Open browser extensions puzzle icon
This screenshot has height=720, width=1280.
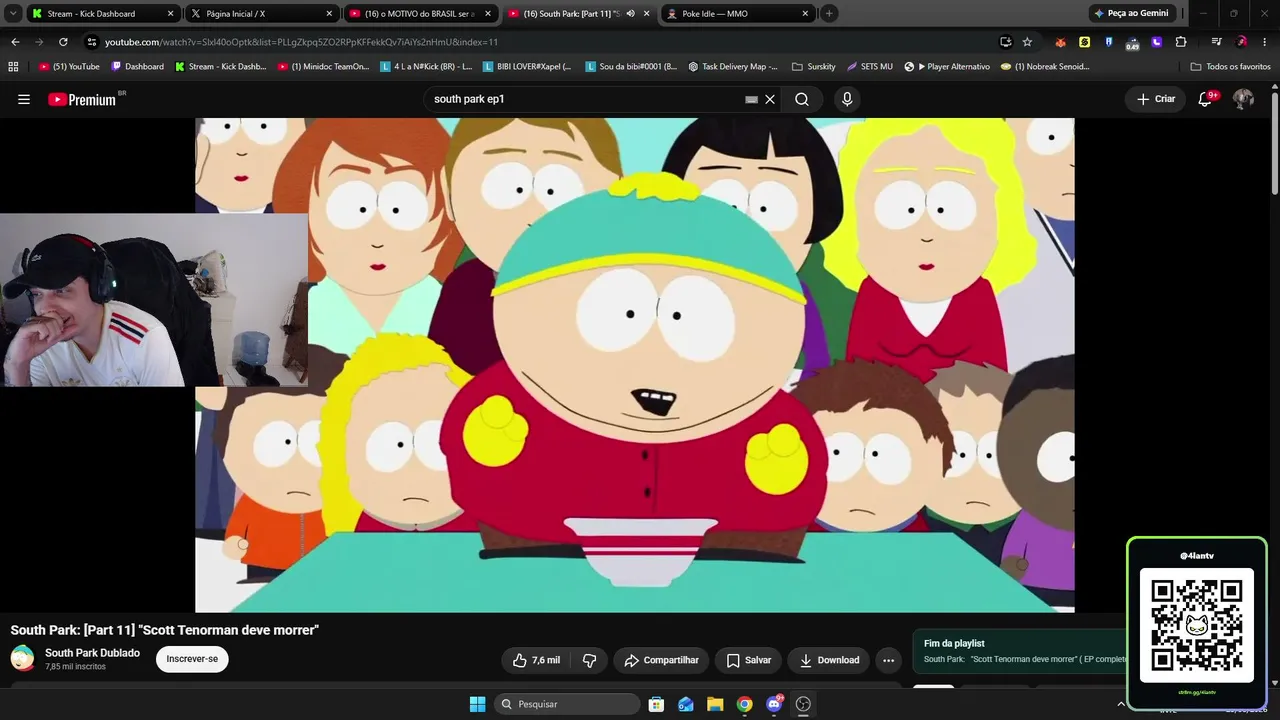coord(1181,42)
